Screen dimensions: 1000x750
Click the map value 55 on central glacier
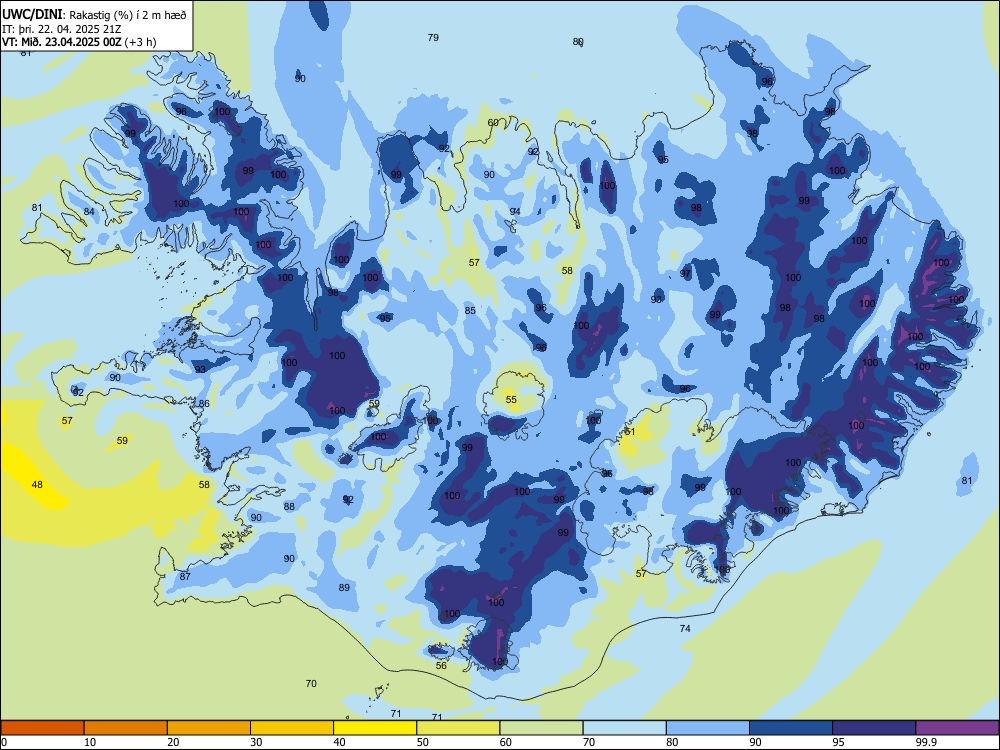[511, 400]
